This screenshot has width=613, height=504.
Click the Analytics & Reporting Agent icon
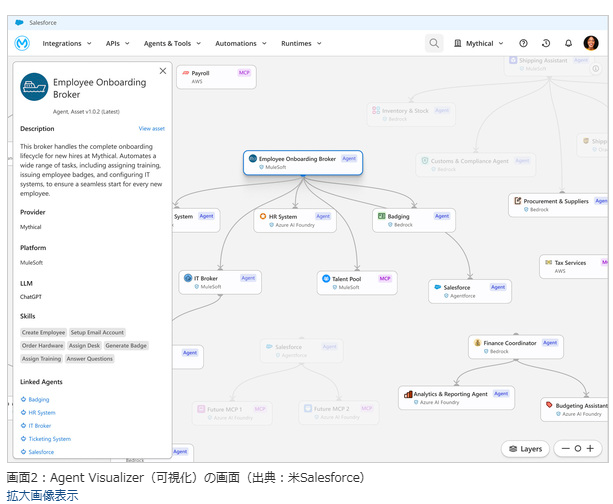(x=408, y=394)
